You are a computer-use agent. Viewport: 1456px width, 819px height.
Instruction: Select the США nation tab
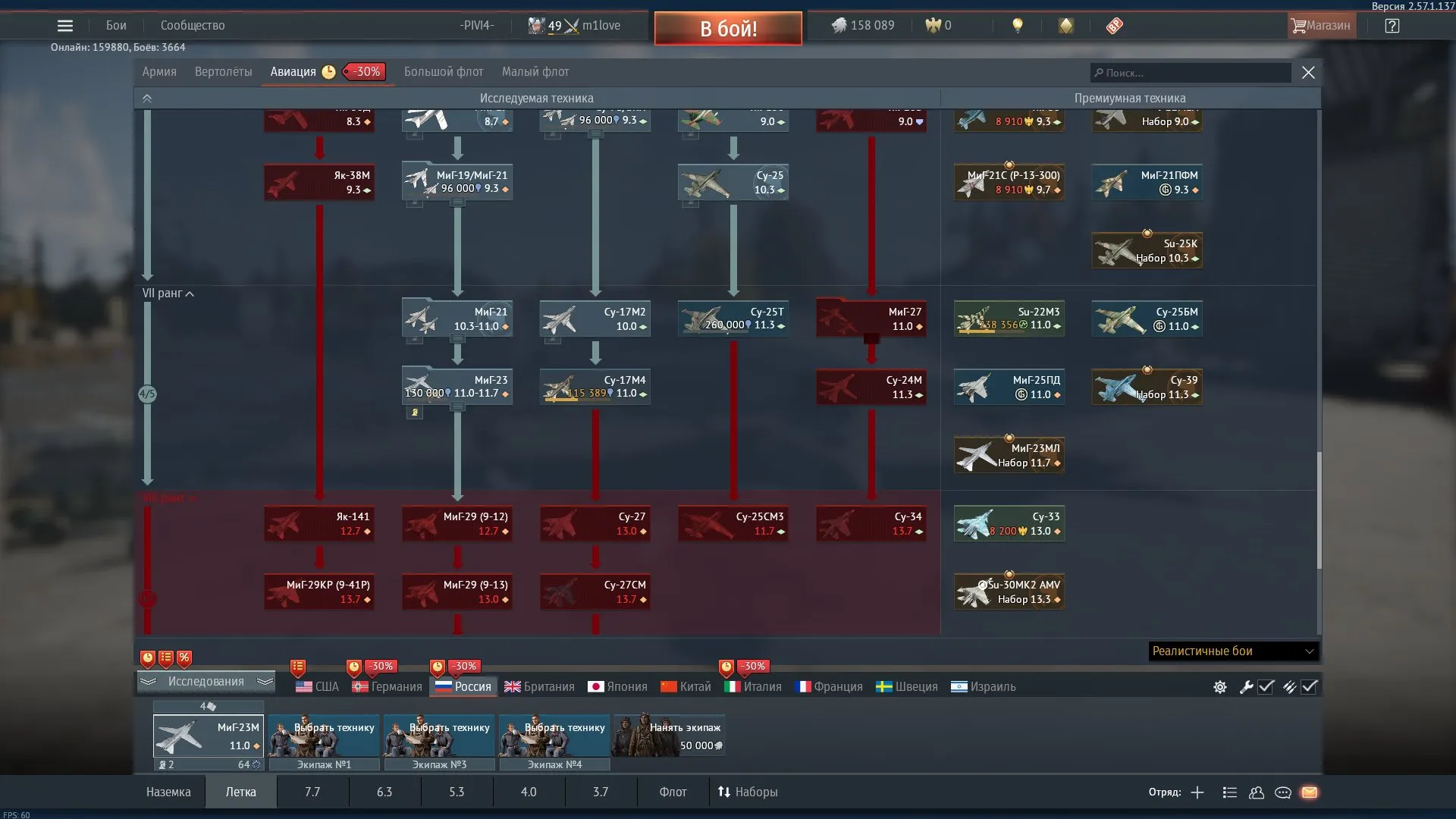tap(317, 687)
